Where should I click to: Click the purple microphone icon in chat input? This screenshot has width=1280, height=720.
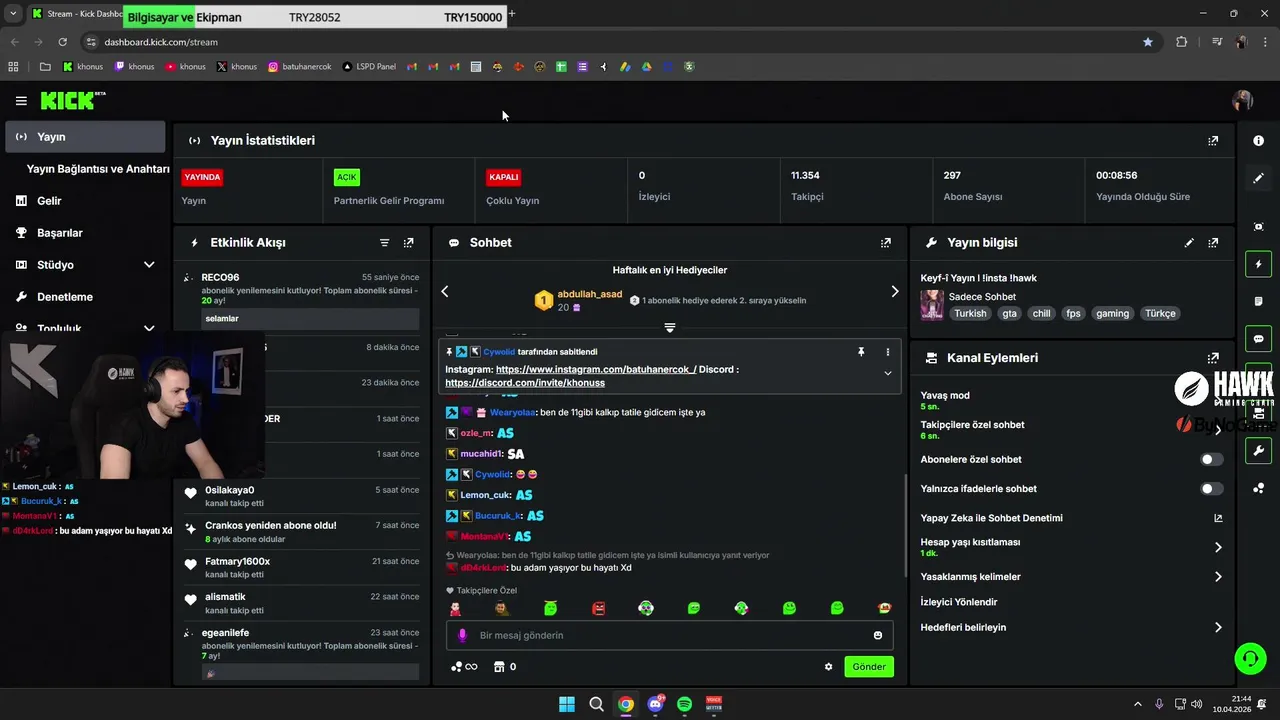click(x=462, y=635)
